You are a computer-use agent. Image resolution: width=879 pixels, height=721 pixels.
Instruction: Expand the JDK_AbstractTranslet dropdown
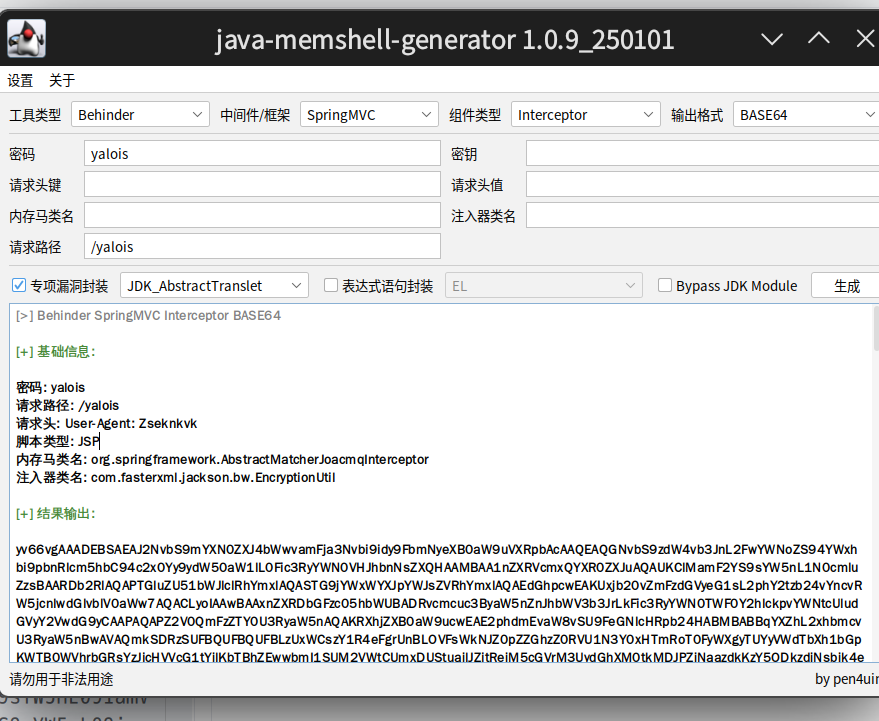point(214,285)
